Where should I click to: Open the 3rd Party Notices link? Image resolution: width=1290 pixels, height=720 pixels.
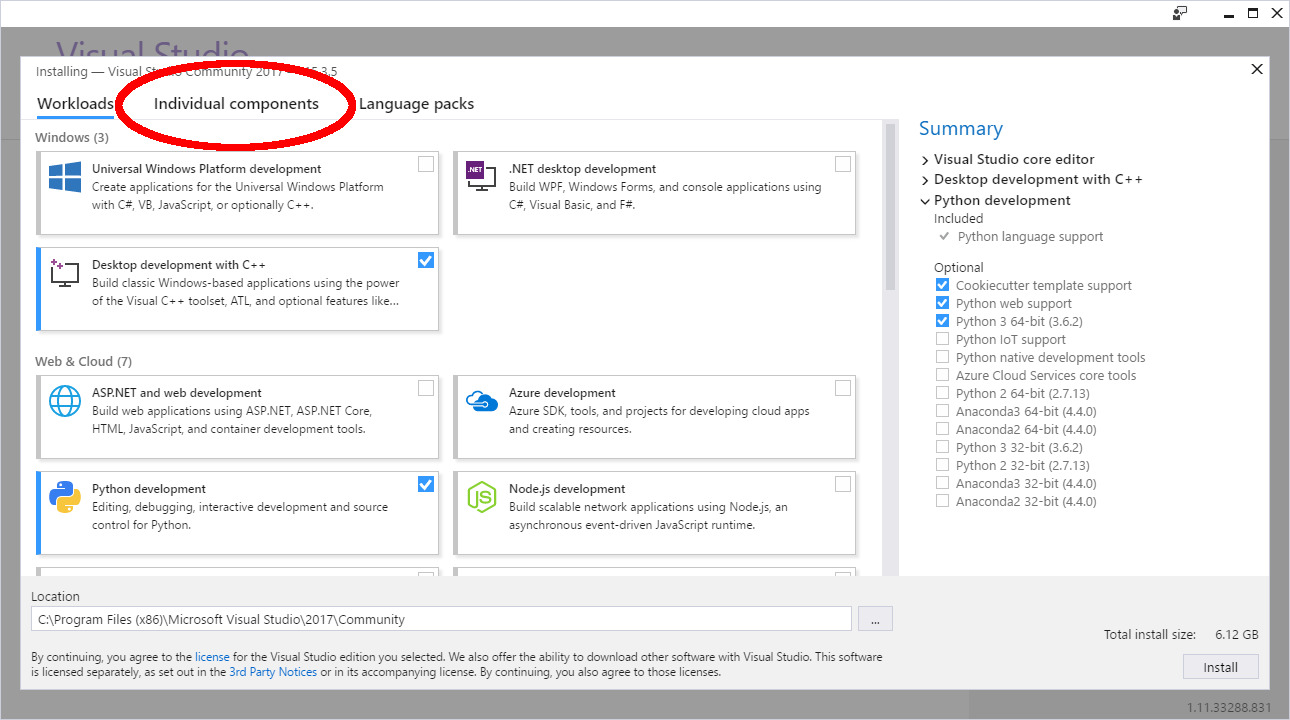[x=273, y=672]
